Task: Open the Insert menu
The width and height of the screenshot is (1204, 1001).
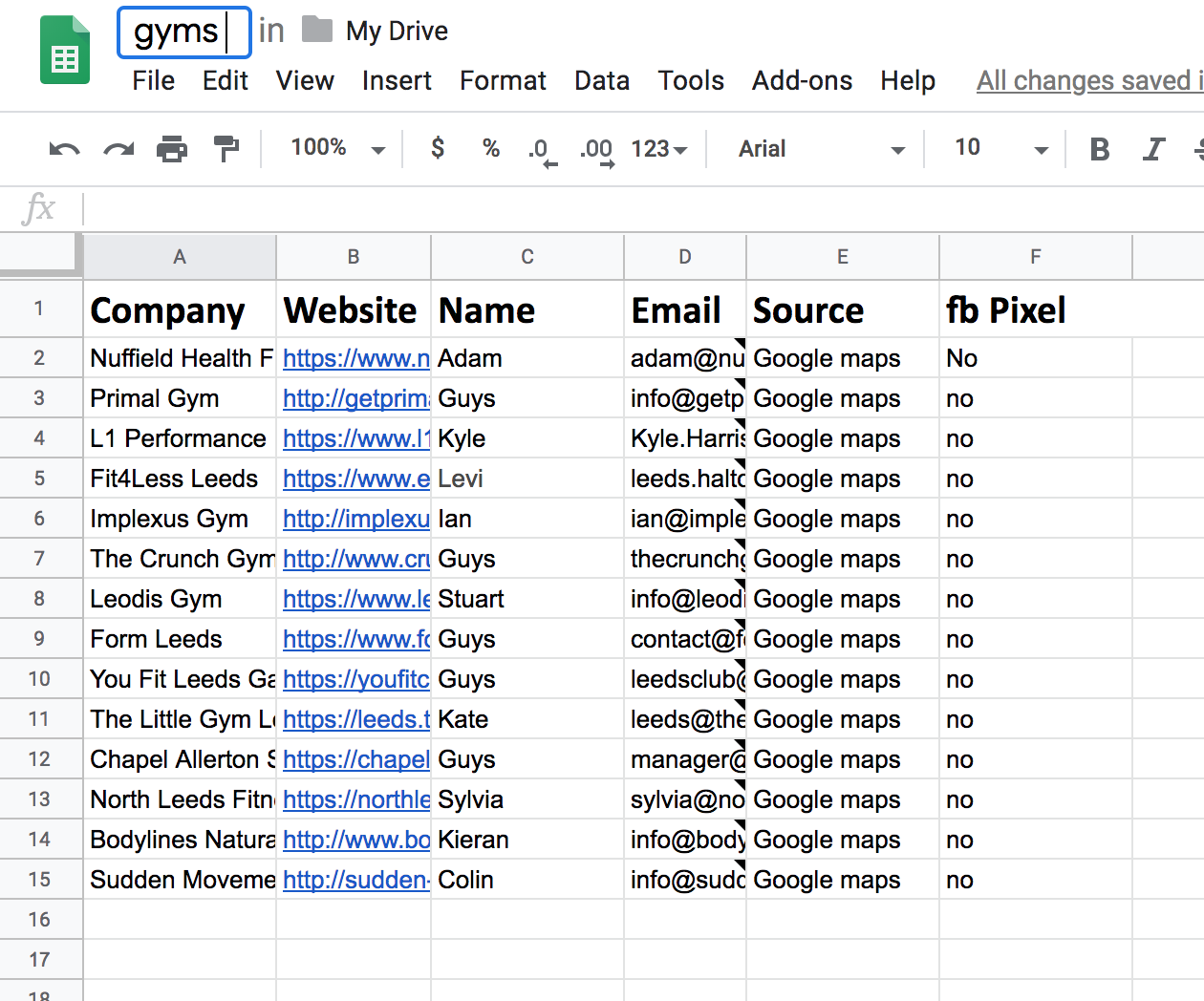Action: [397, 81]
